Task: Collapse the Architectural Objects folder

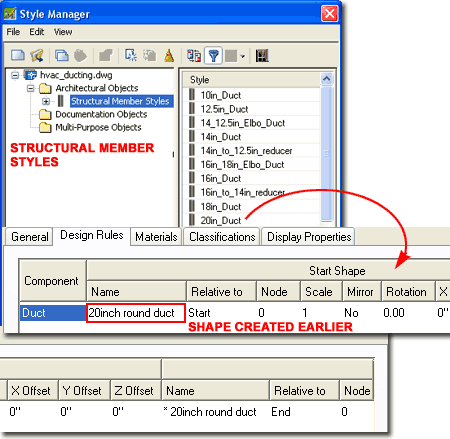Action: (31, 88)
